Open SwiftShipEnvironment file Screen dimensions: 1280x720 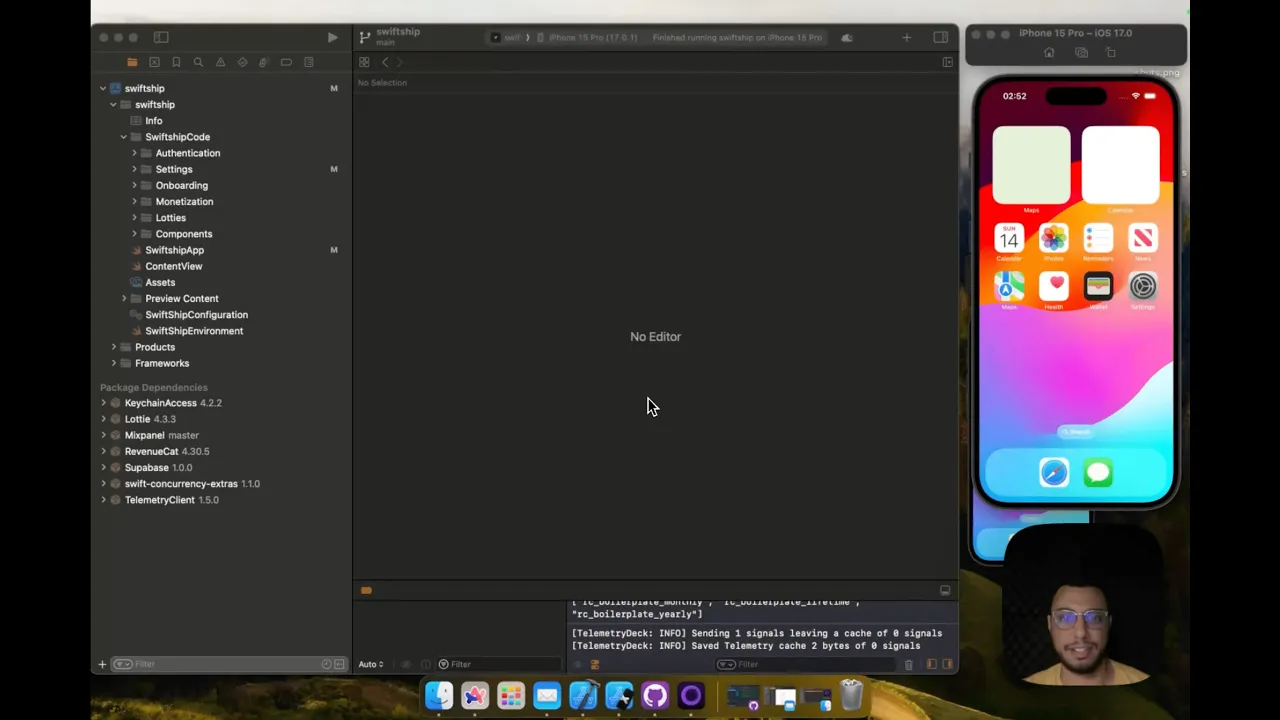tap(194, 331)
